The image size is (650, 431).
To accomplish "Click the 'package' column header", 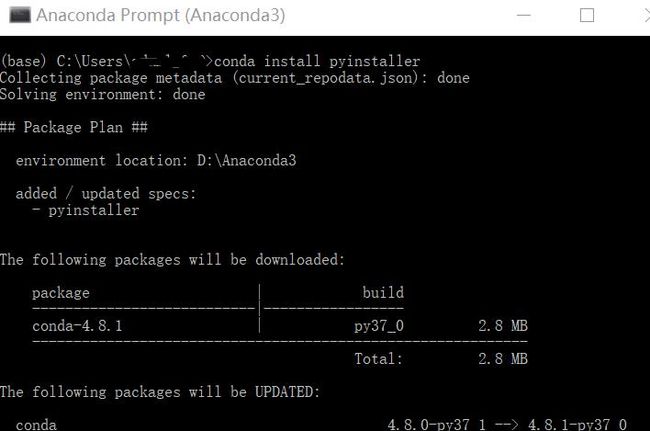I will 61,293.
